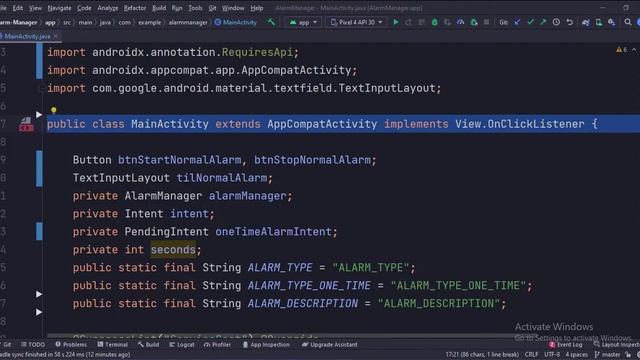Click the highlighted seconds variable in code
The image size is (640, 360).
pyautogui.click(x=173, y=249)
